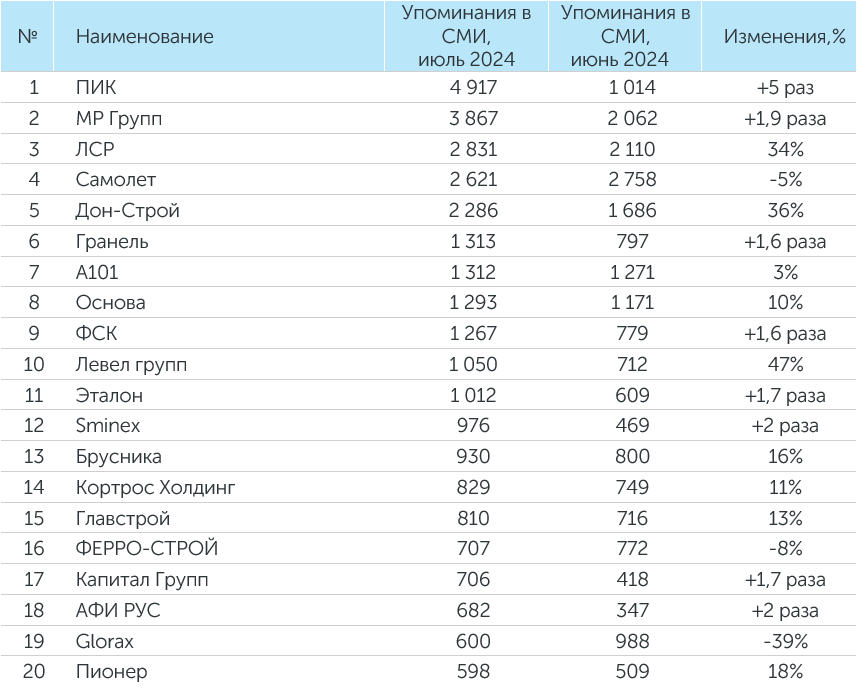The height and width of the screenshot is (696, 857).
Task: Select the Пионер company name
Action: click(111, 671)
